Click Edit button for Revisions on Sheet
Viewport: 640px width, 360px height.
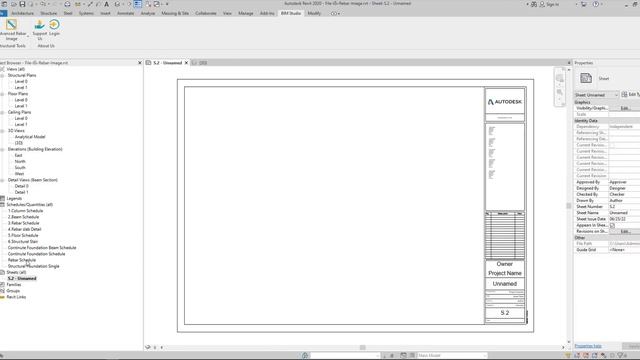(624, 231)
